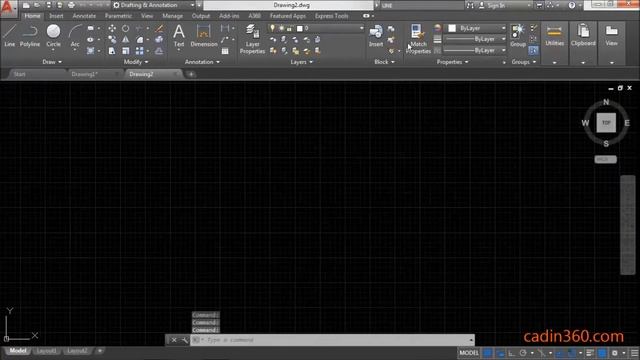Click the Scale tool icon

(x=125, y=51)
